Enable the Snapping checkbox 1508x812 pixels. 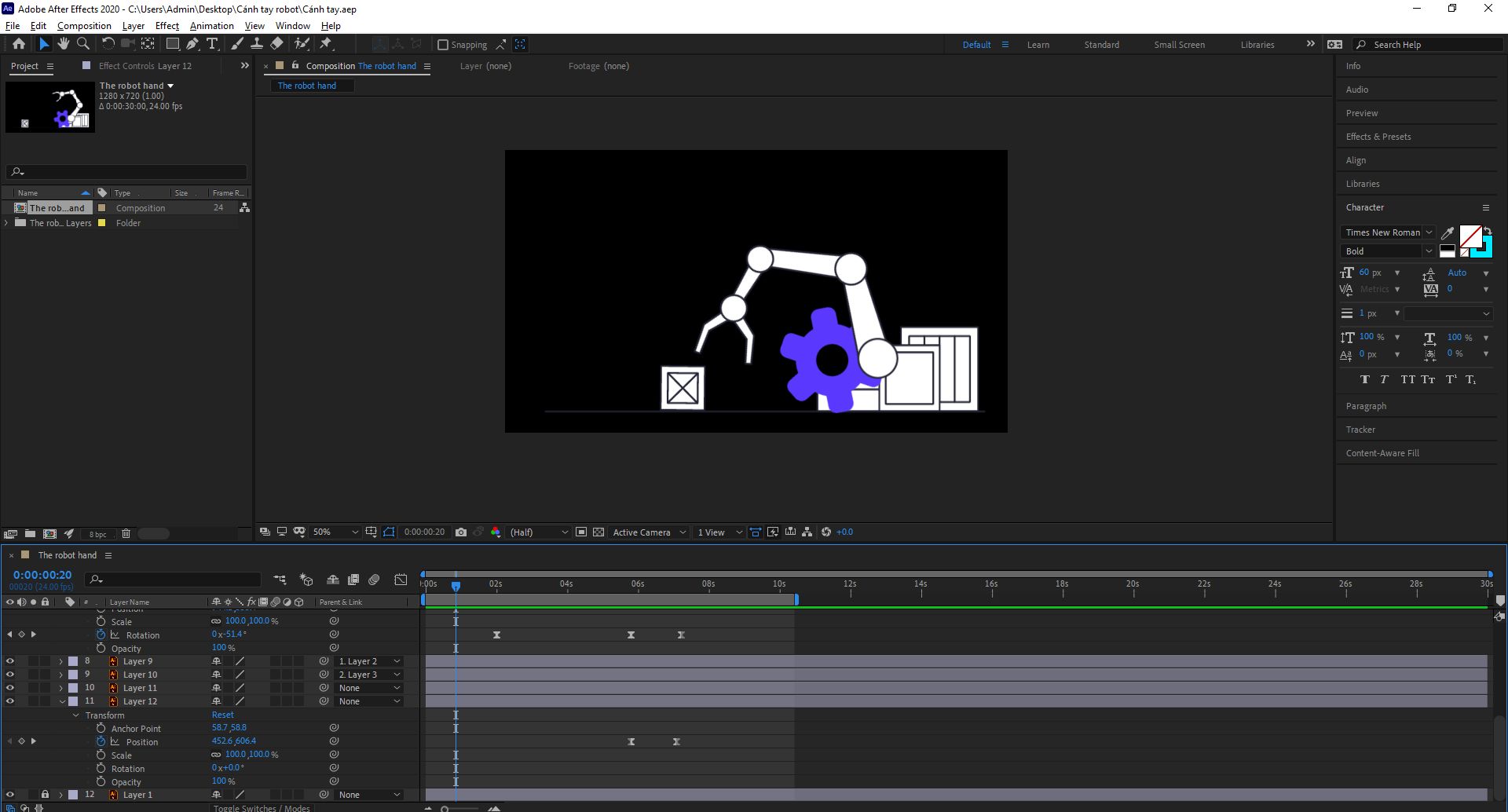click(443, 45)
